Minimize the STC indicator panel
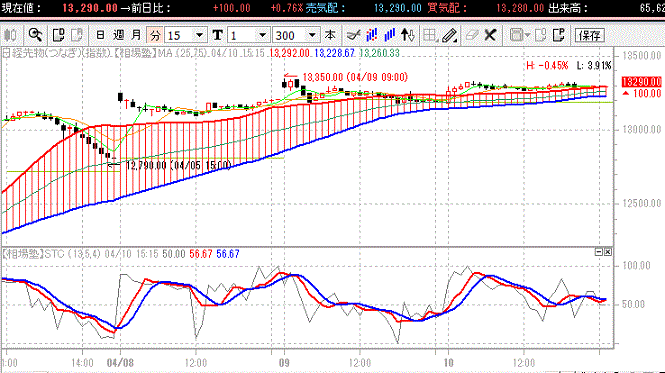665x373 pixels. [x=599, y=252]
